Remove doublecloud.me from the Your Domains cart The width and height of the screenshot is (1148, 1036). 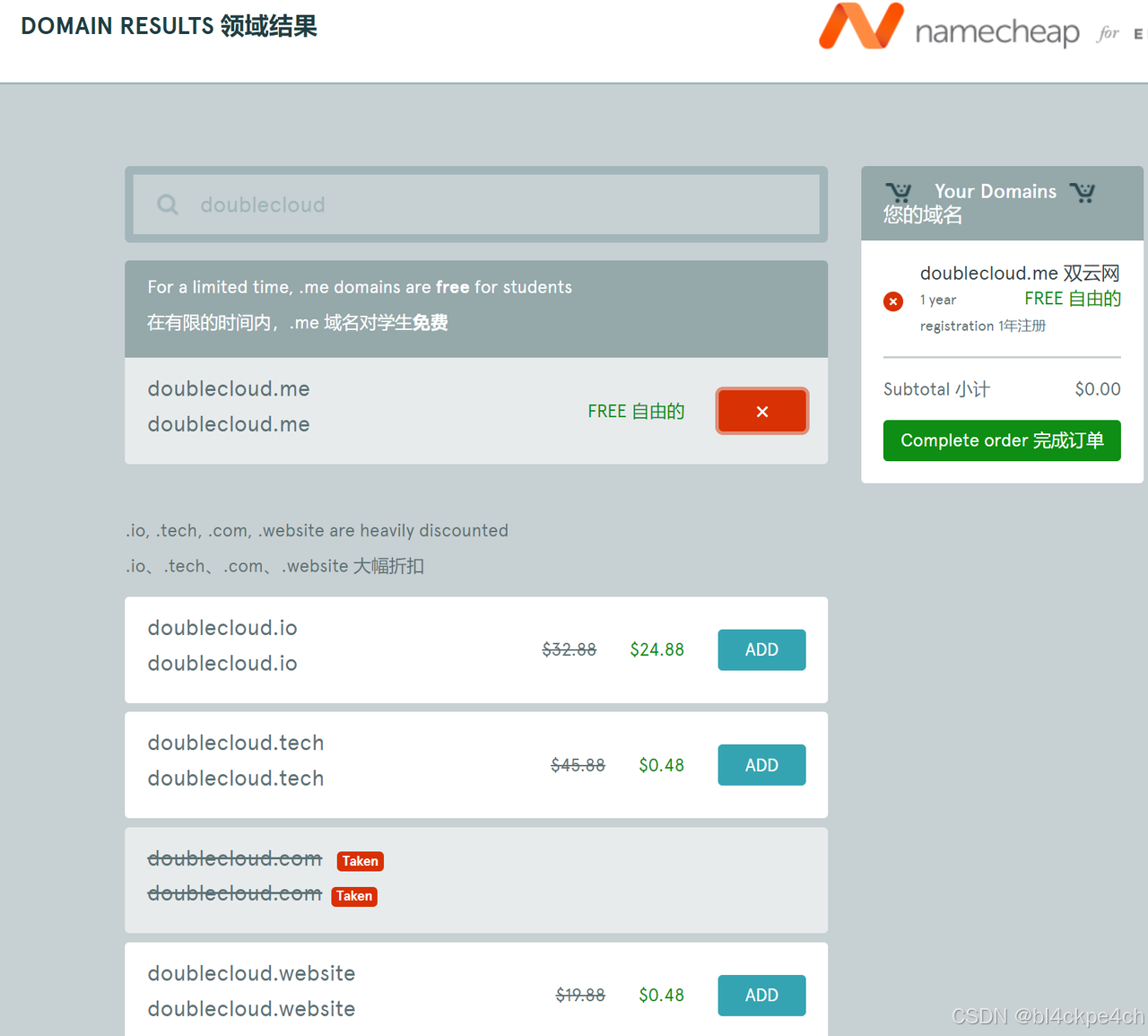[x=893, y=301]
